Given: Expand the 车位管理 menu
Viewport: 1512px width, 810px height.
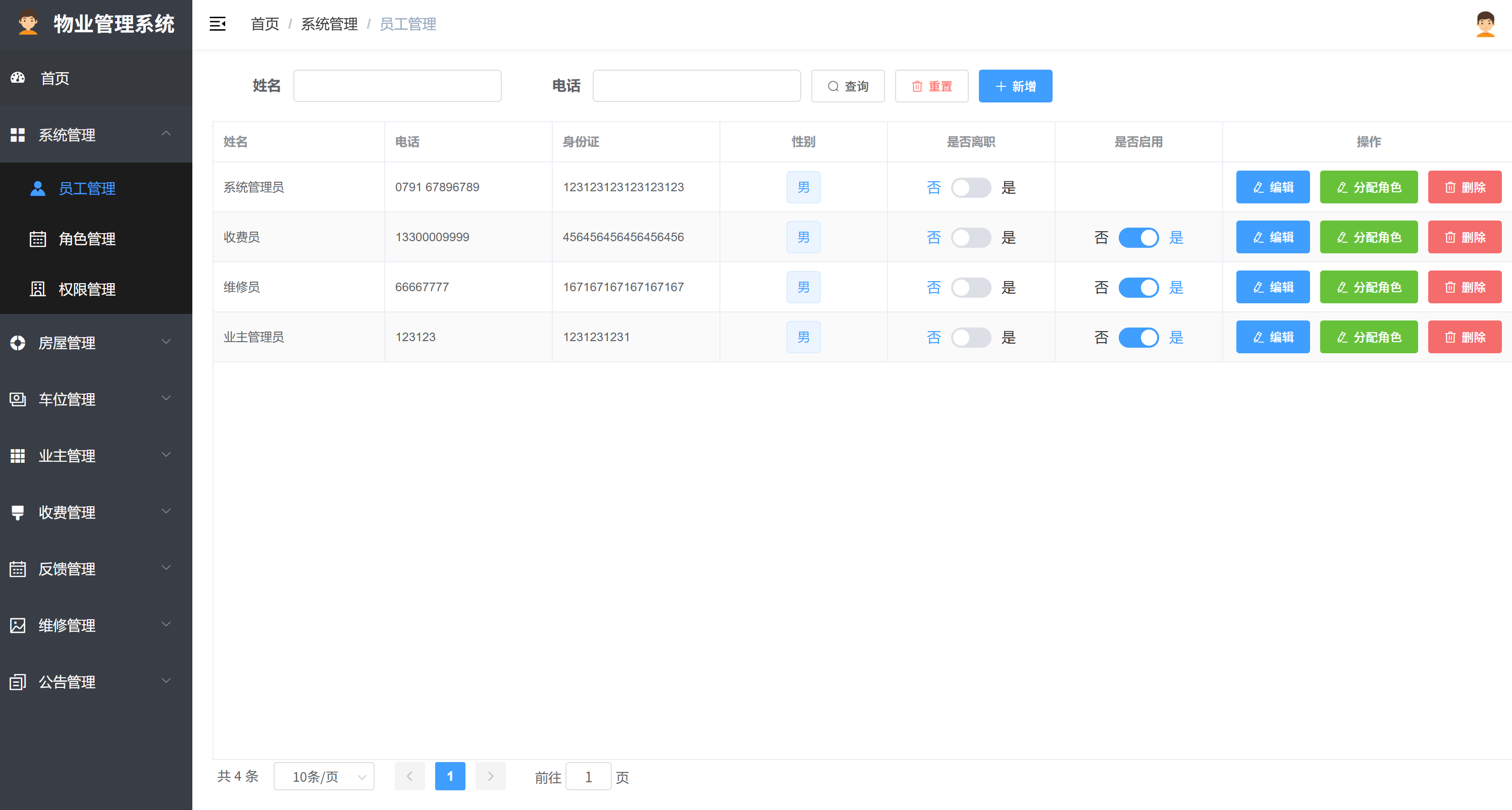Looking at the screenshot, I should click(x=96, y=399).
